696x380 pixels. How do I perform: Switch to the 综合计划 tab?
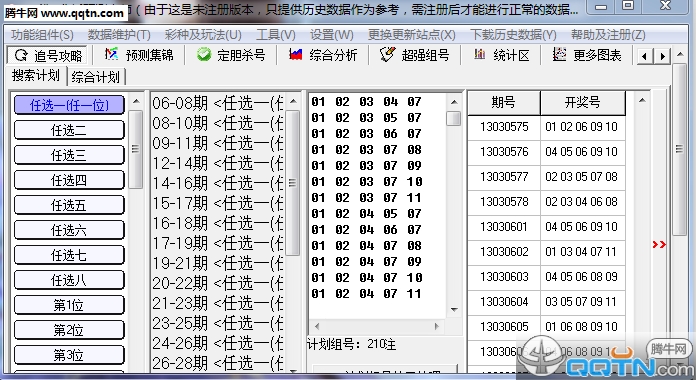95,77
